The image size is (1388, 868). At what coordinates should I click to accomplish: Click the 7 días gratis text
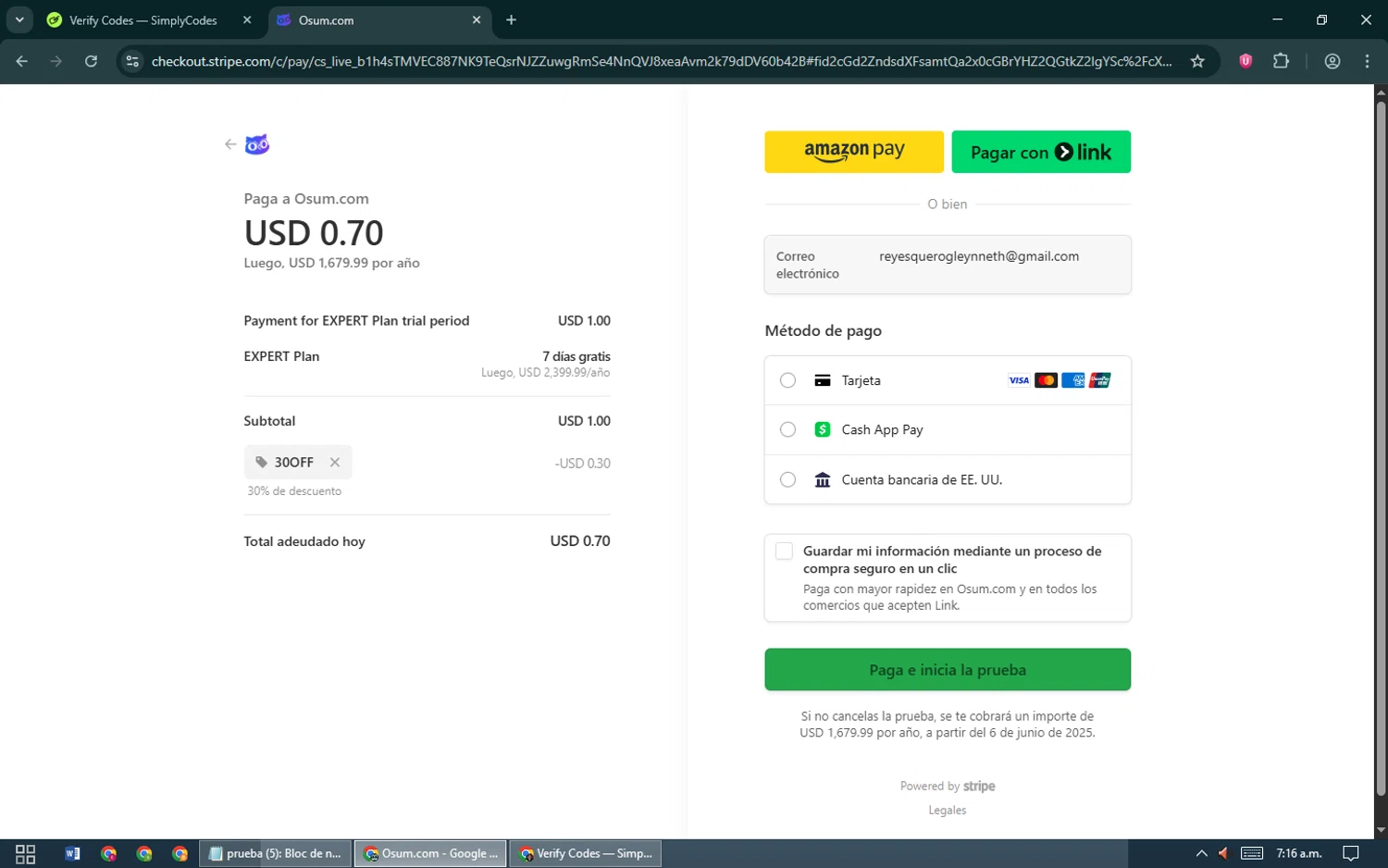click(576, 356)
